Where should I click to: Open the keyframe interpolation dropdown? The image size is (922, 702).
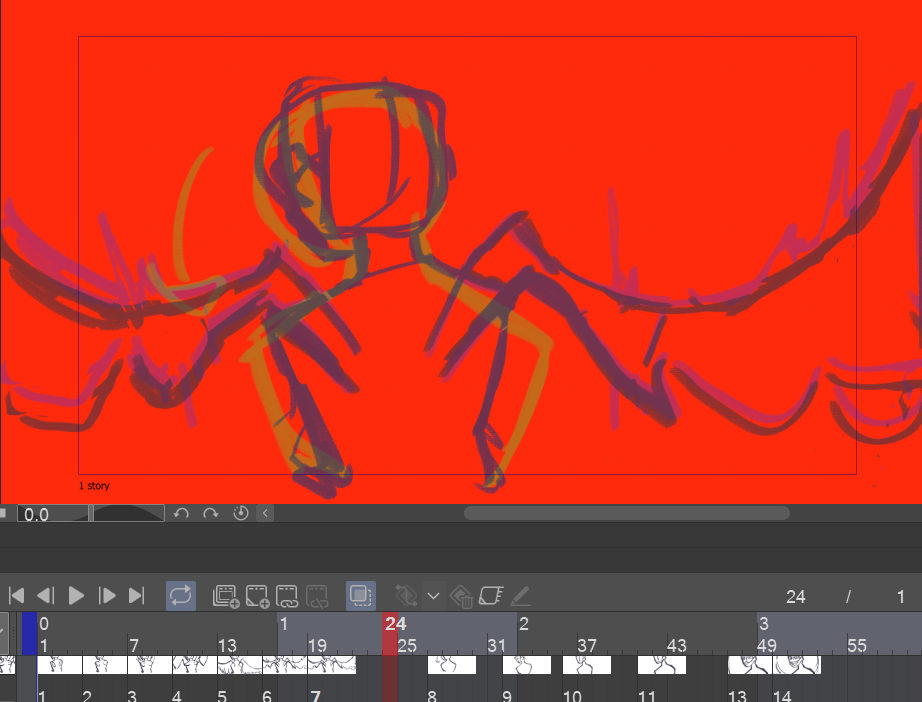(433, 596)
